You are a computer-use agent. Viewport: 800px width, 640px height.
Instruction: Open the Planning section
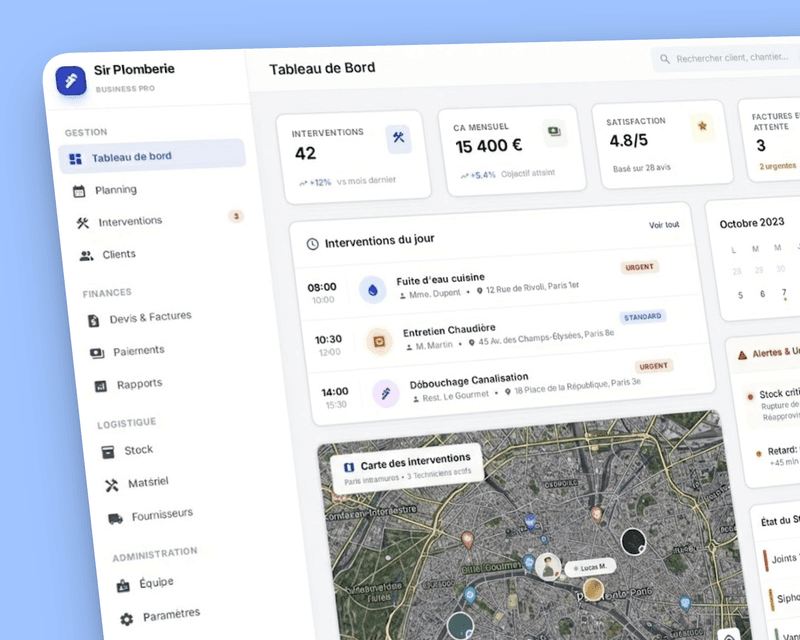pos(115,189)
